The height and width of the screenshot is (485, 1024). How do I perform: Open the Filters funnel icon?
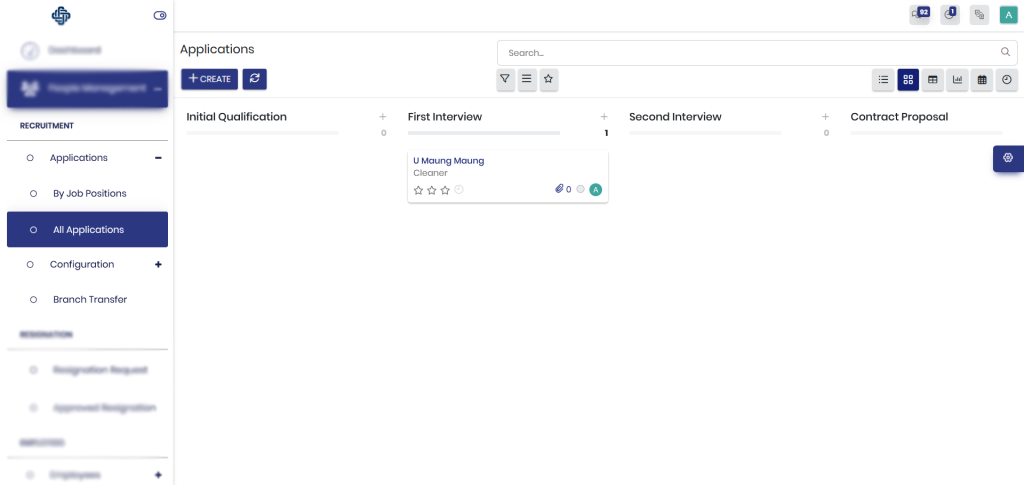(504, 79)
